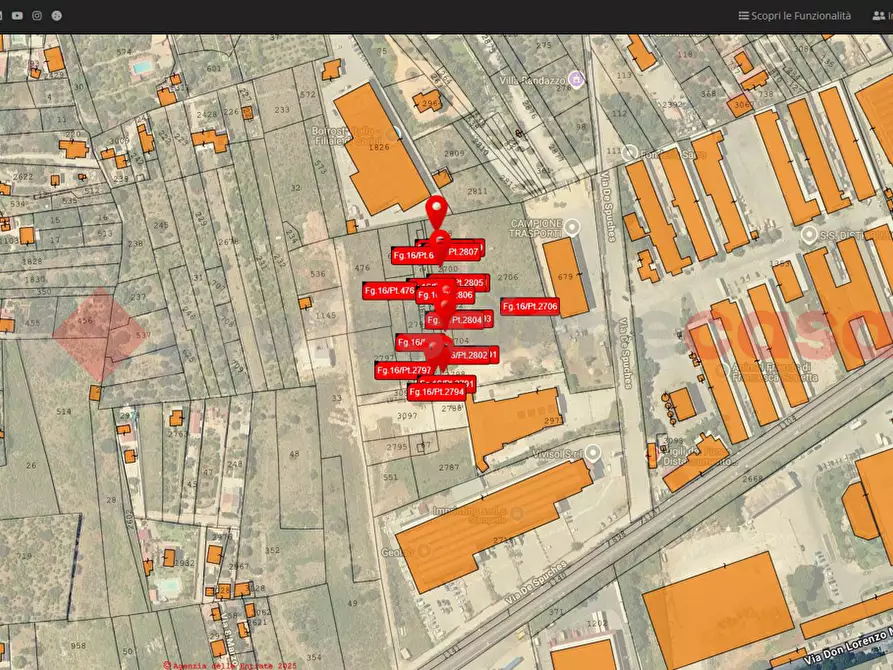Click the S.S. Distribuzione place marker
This screenshot has height=670, width=893.
point(809,234)
